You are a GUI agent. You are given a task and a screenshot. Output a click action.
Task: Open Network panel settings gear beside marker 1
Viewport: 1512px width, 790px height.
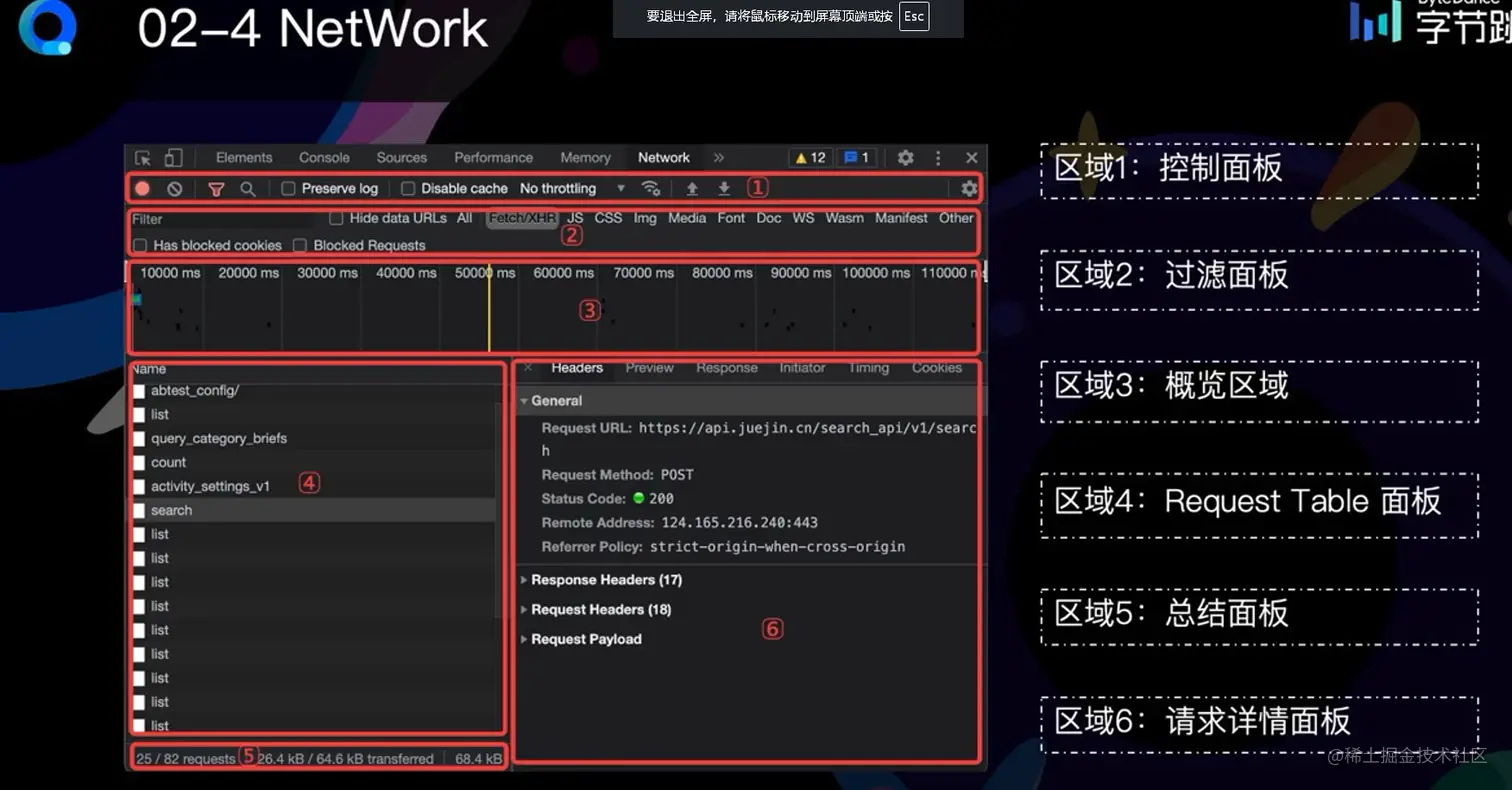coord(969,188)
